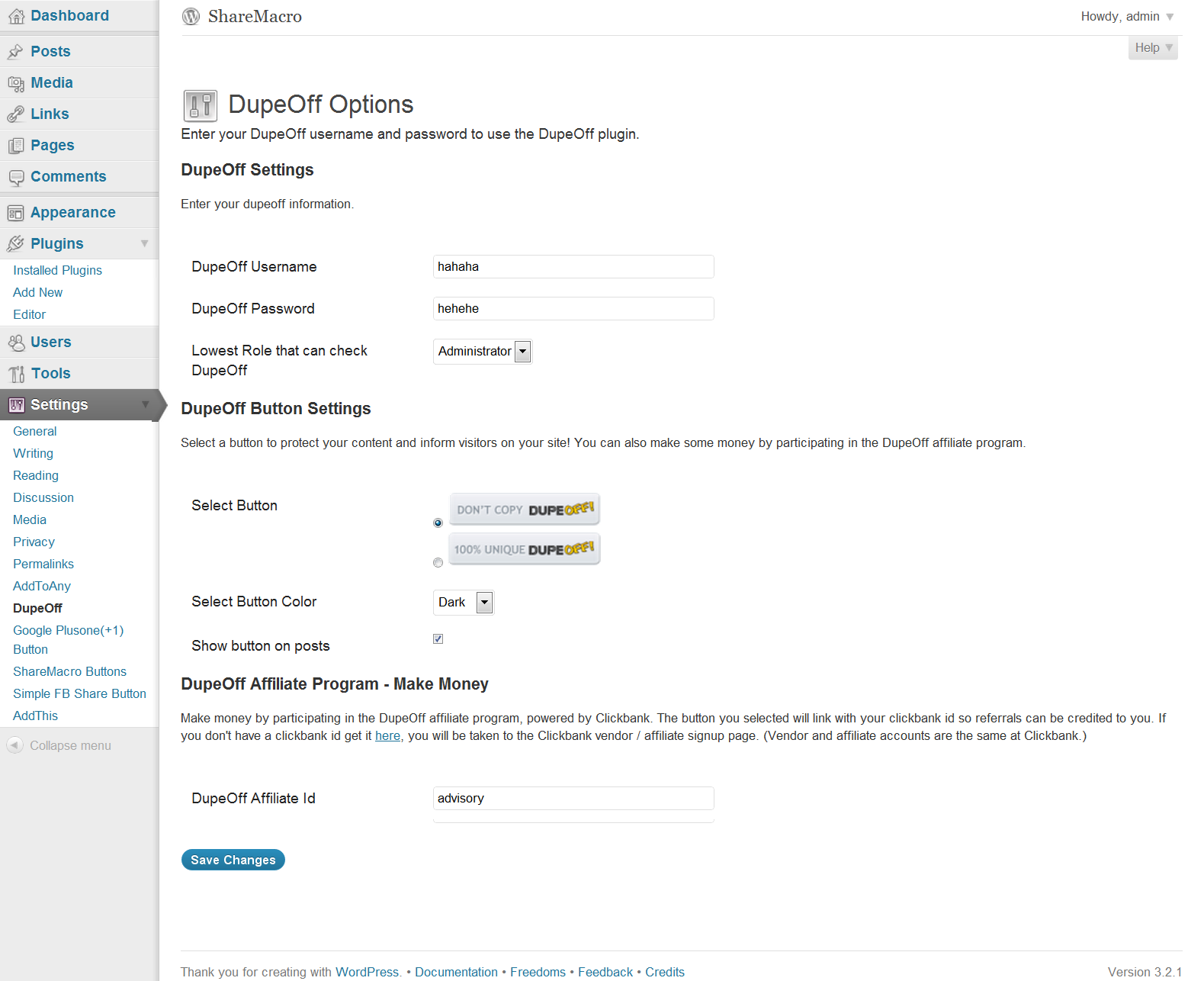Image resolution: width=1204 pixels, height=981 pixels.
Task: Open Writing settings
Action: coord(34,453)
